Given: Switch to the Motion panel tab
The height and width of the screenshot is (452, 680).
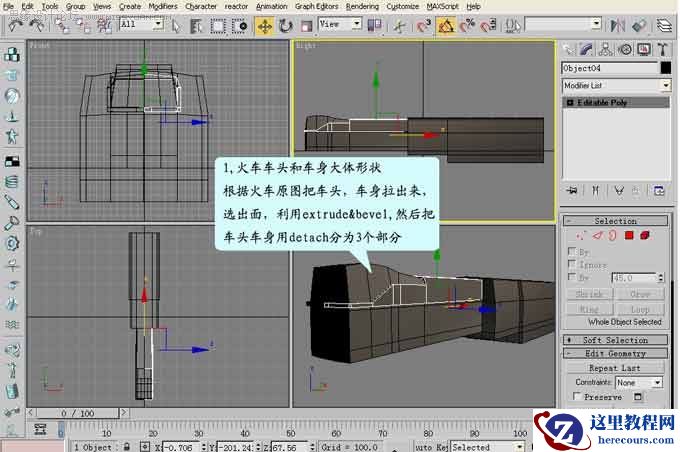Looking at the screenshot, I should (x=625, y=49).
